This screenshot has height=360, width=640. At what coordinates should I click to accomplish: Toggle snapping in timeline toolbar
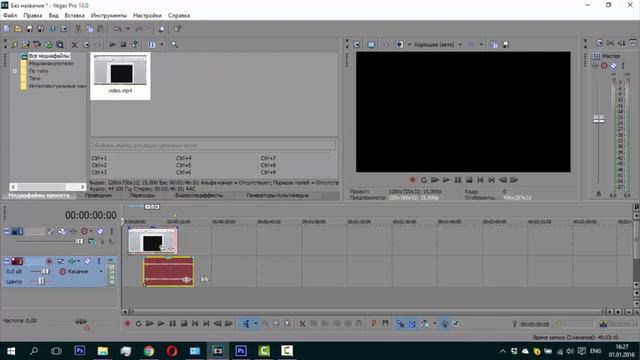[400, 324]
